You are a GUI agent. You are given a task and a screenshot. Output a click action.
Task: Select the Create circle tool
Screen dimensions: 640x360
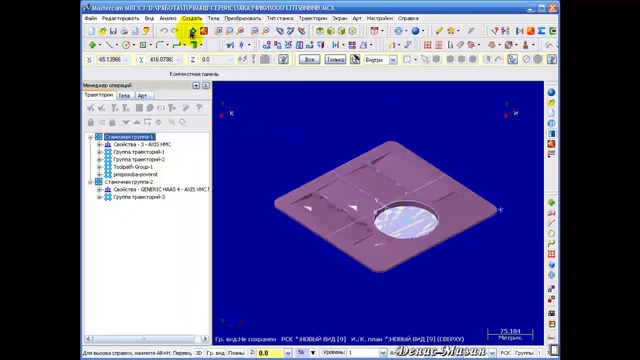pos(126,45)
